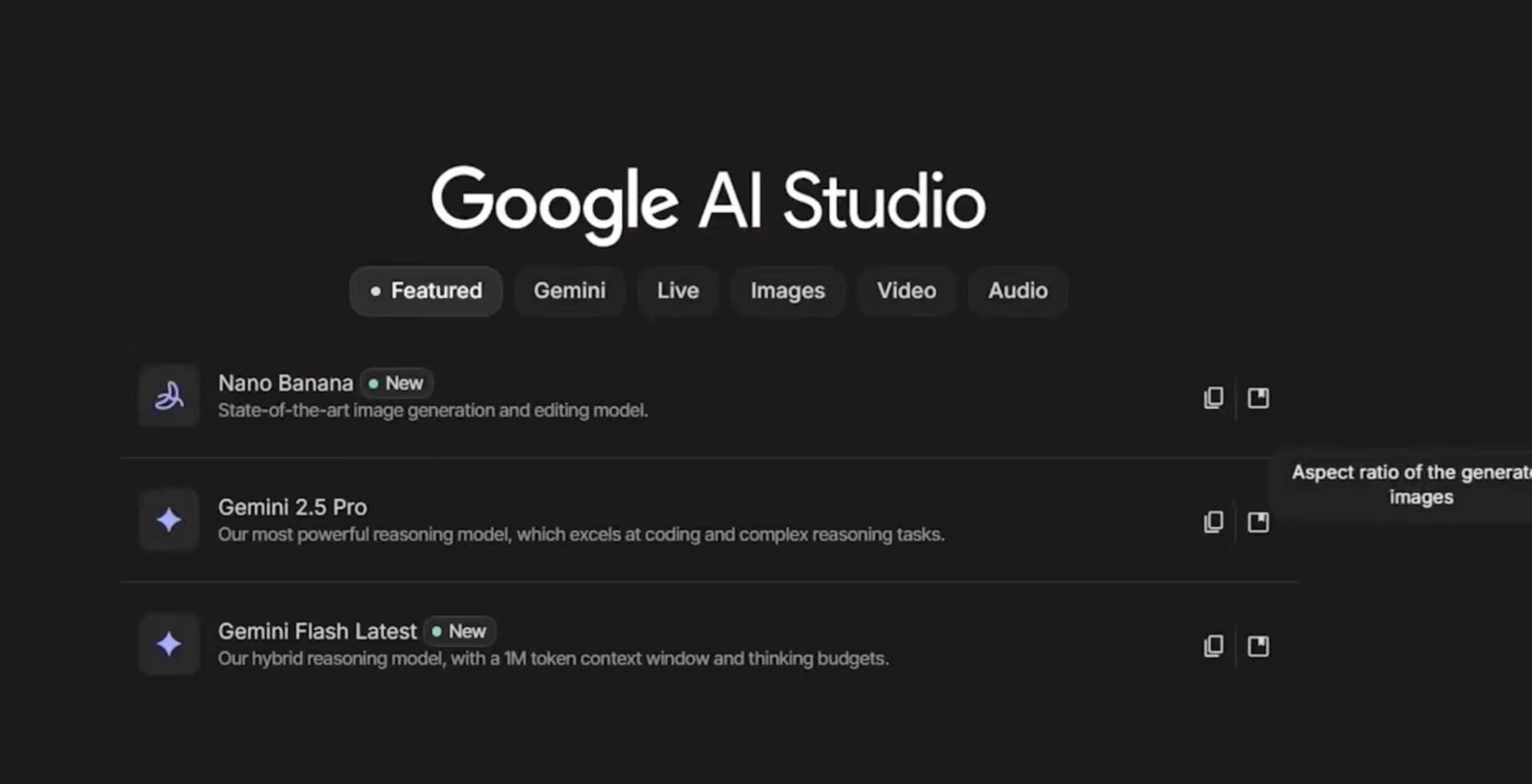Open the Images tab
Viewport: 1532px width, 784px height.
(x=788, y=291)
